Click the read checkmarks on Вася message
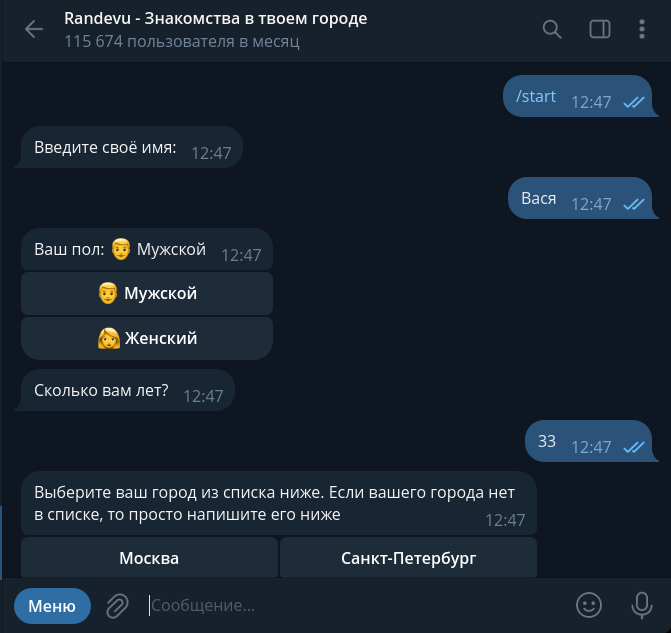The width and height of the screenshot is (671, 633). tap(633, 204)
